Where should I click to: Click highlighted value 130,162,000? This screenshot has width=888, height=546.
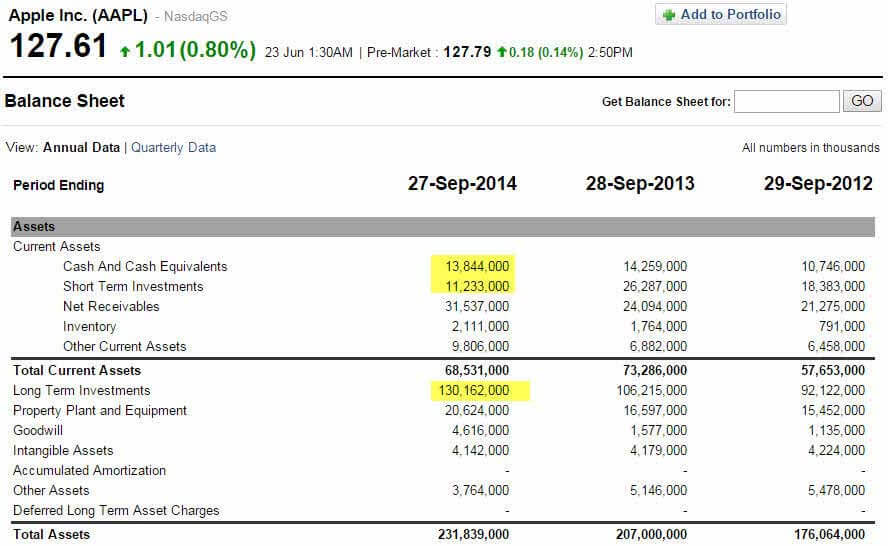pos(473,390)
